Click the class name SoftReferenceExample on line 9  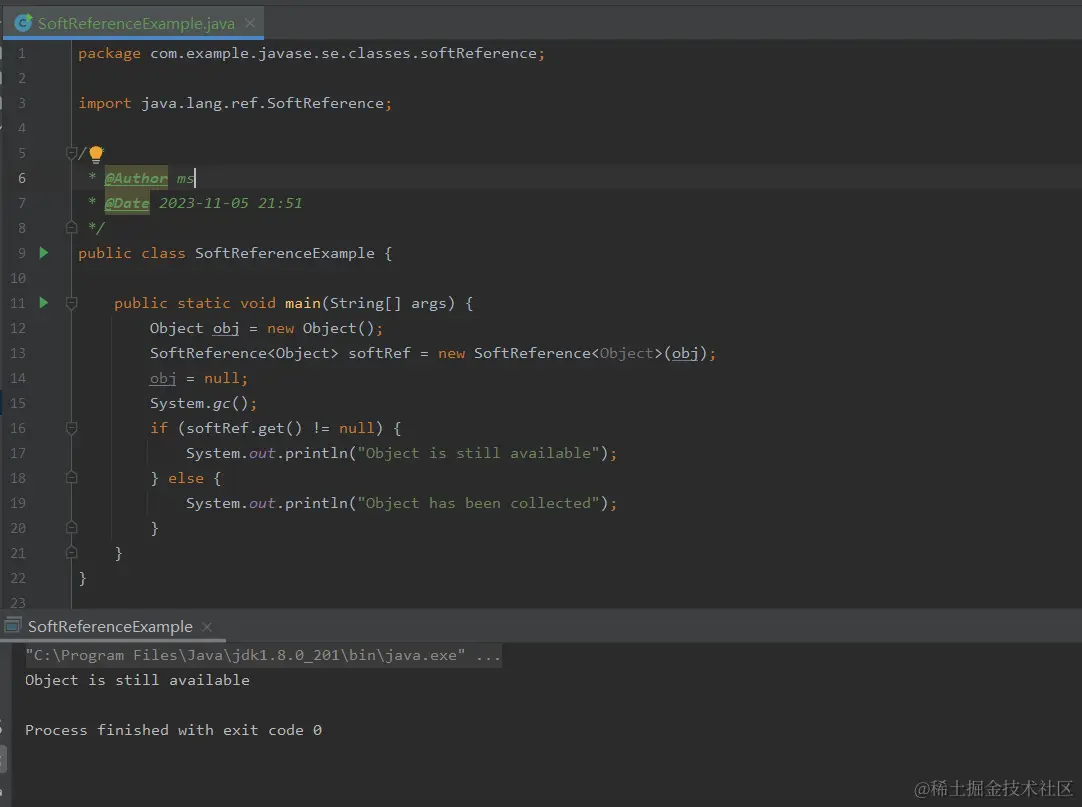click(x=284, y=253)
